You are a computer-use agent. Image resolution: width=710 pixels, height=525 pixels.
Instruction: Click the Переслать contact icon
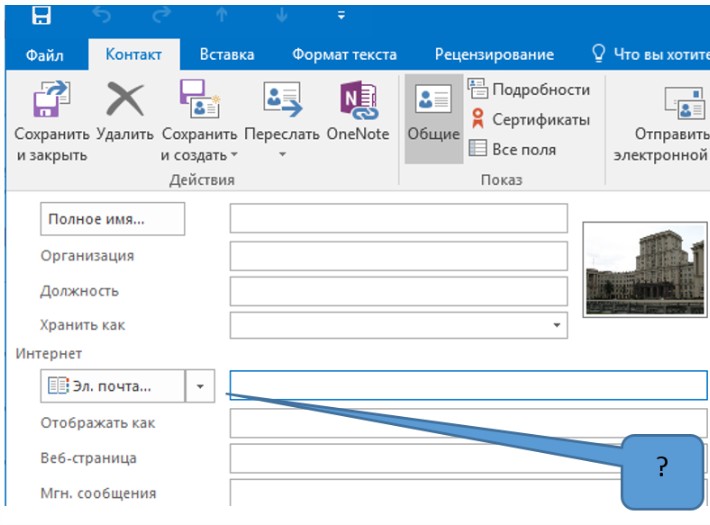coord(282,99)
